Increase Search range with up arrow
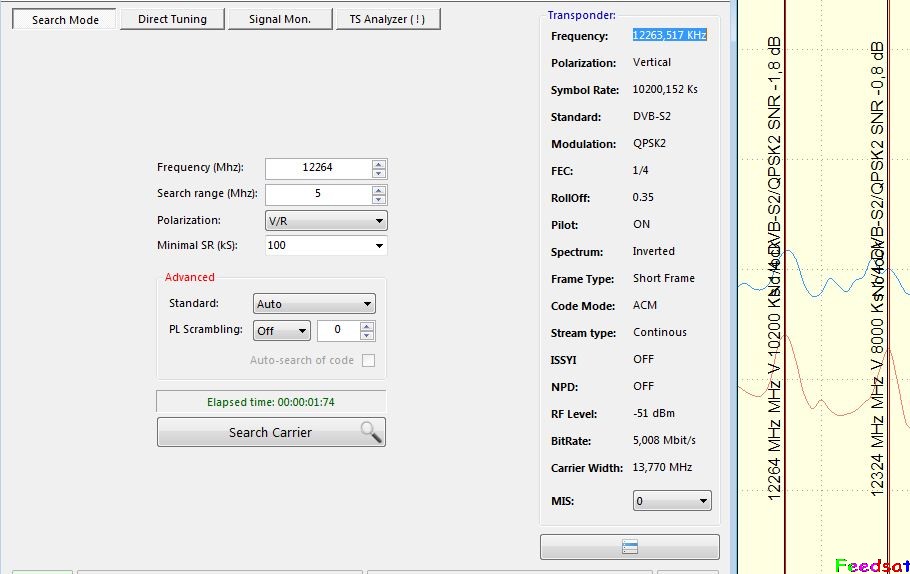The image size is (910, 574). [x=378, y=190]
